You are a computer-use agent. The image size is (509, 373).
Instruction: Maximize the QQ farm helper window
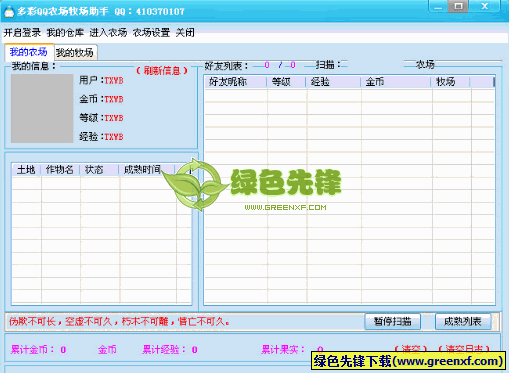[459, 6]
